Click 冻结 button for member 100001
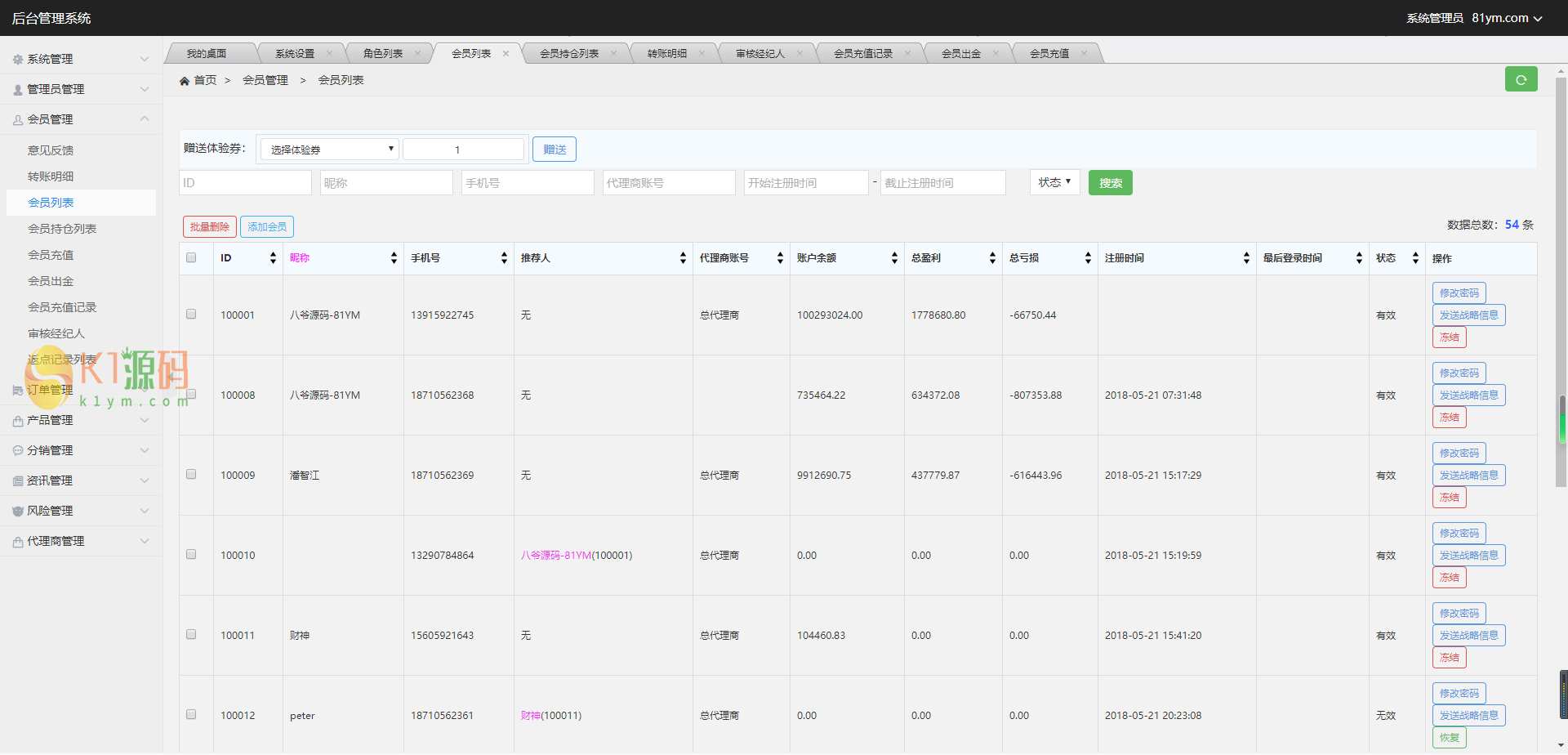This screenshot has height=755, width=1568. [x=1450, y=337]
